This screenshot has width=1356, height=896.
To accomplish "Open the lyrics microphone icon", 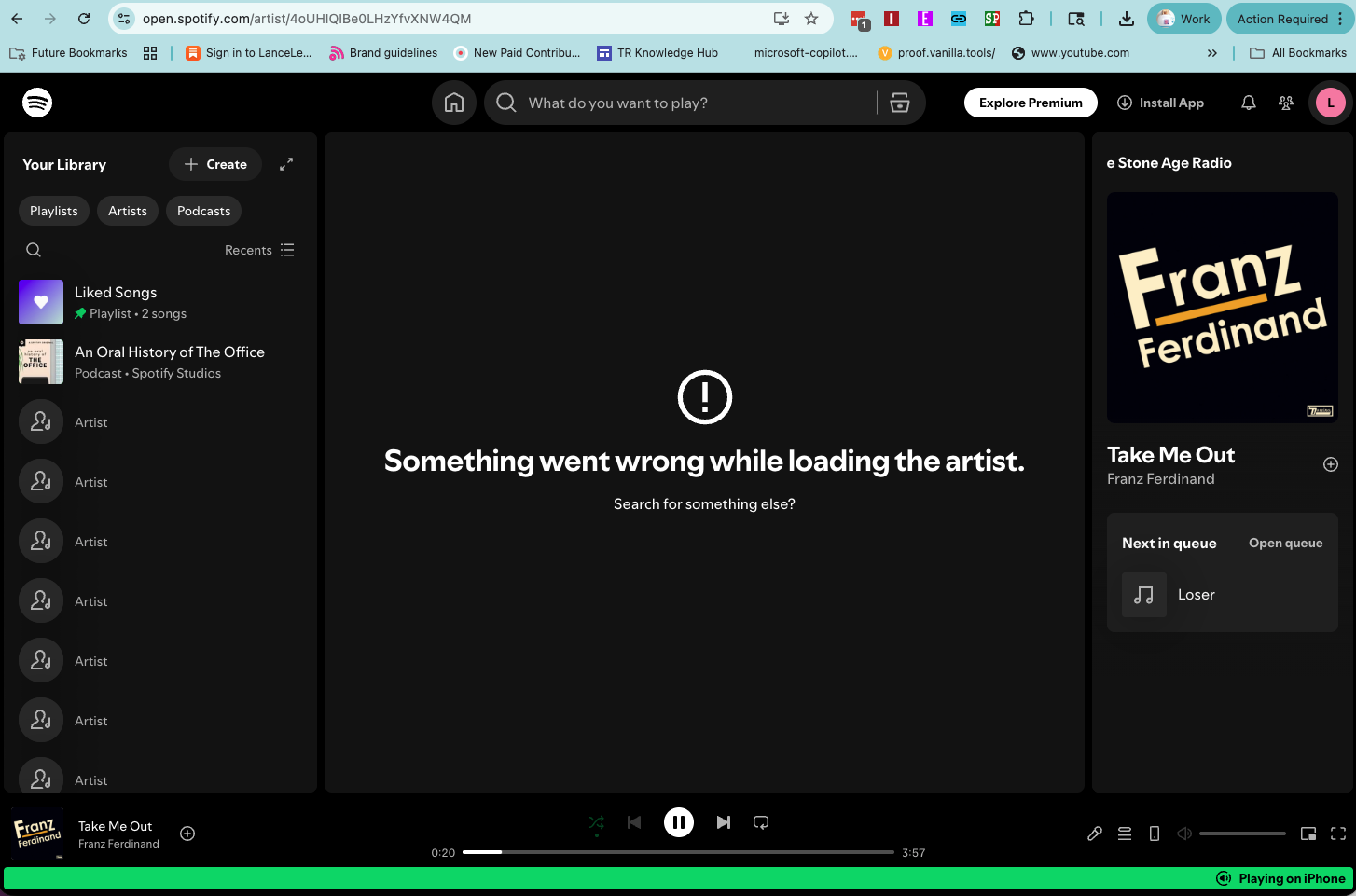I will (1095, 834).
